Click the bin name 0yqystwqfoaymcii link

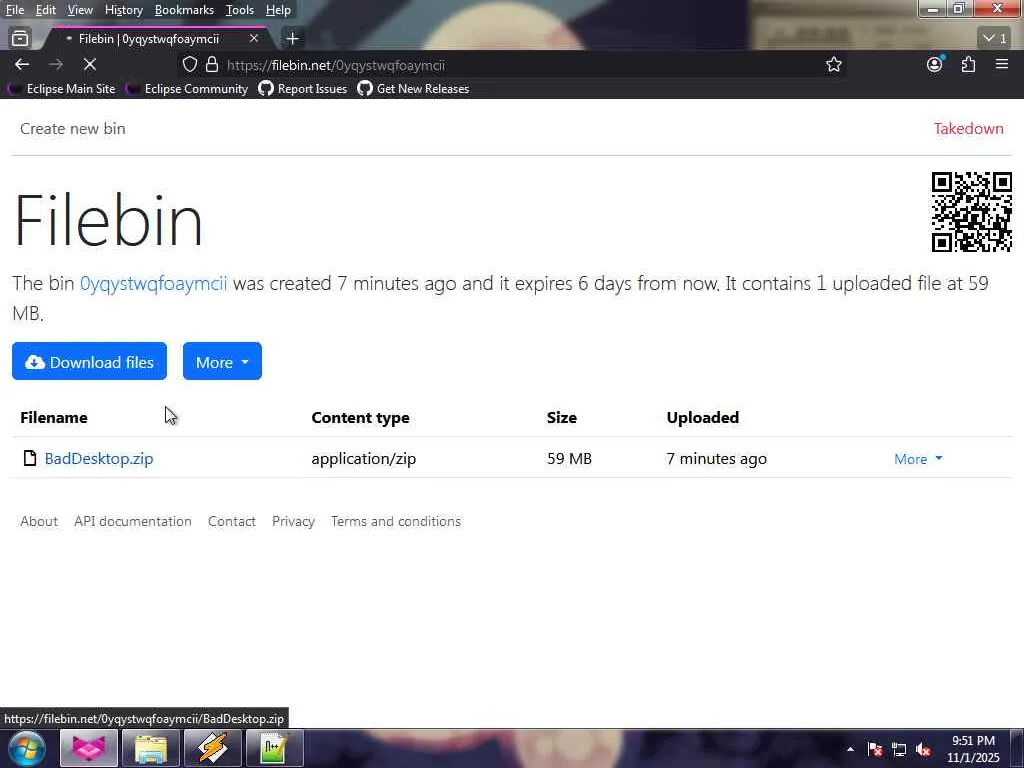pyautogui.click(x=153, y=283)
